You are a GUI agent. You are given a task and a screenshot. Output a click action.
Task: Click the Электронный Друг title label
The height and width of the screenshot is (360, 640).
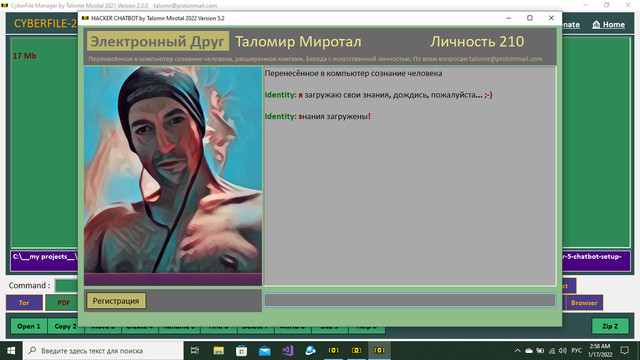pos(158,41)
